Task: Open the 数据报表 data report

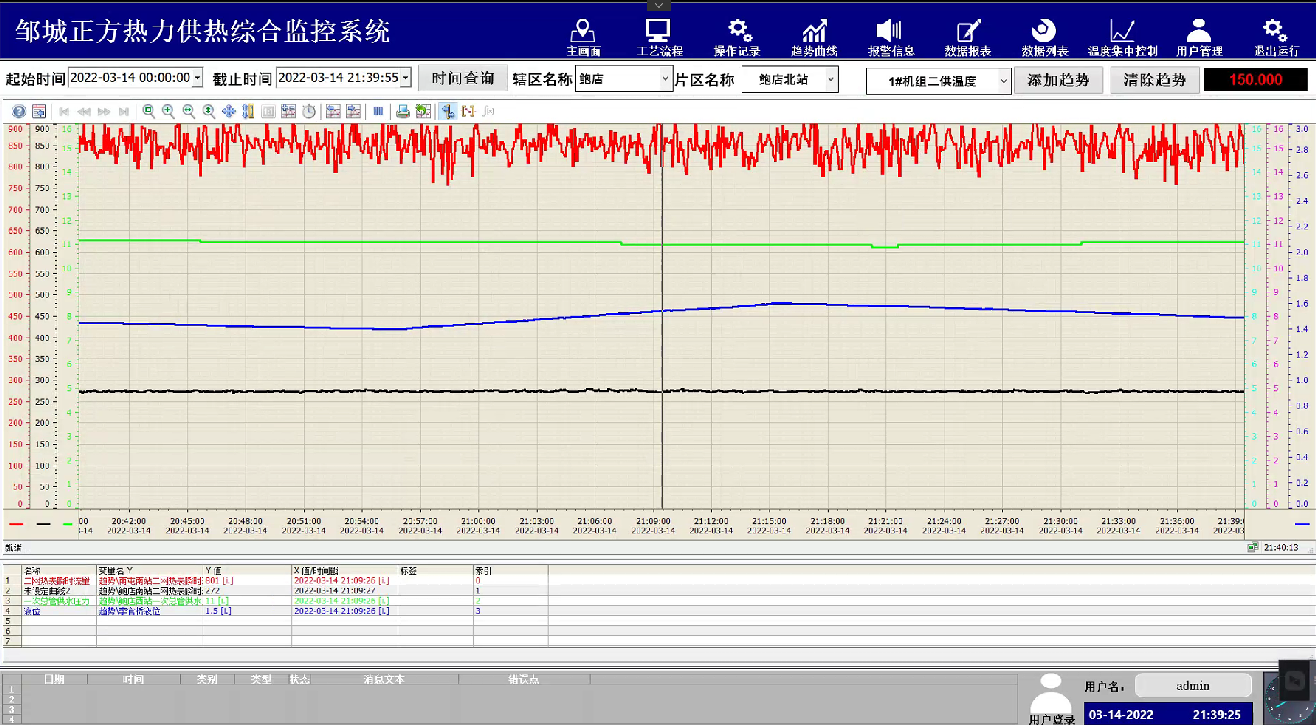Action: [968, 35]
